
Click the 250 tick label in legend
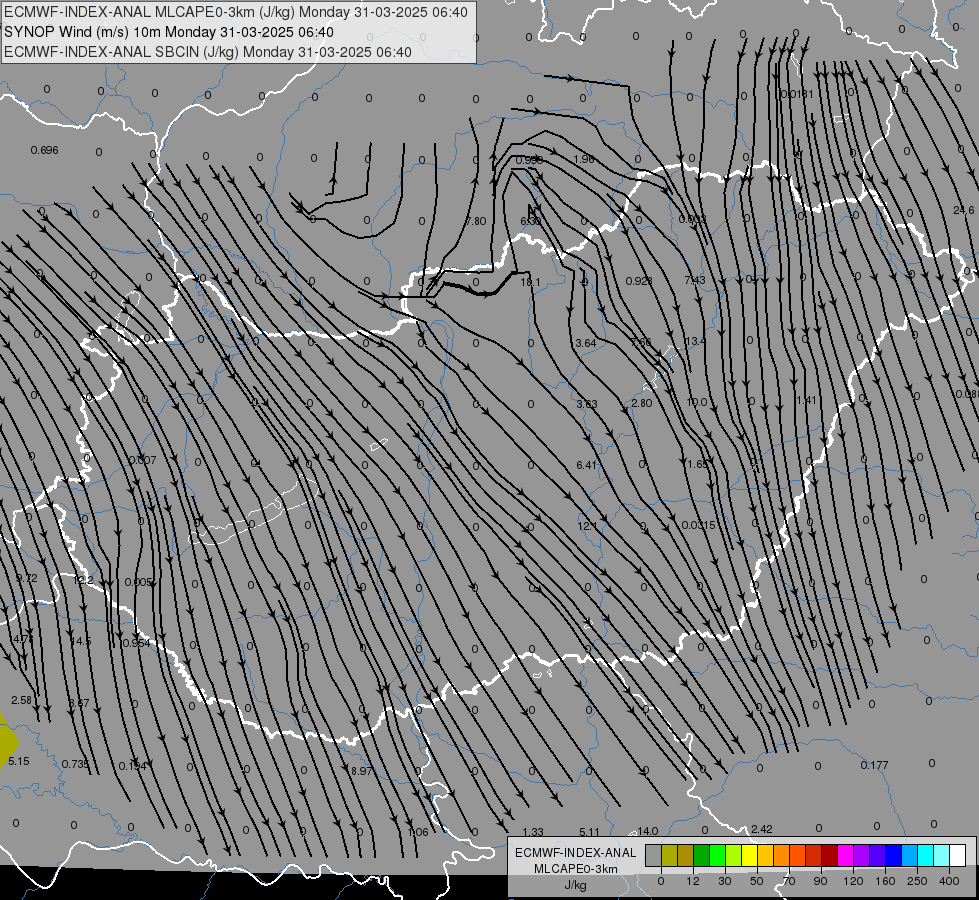tap(917, 881)
